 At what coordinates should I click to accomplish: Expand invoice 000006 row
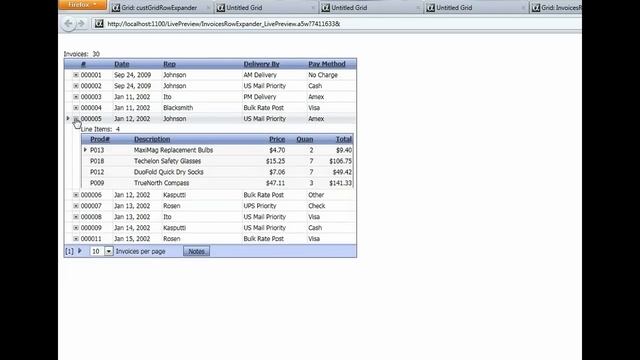(x=76, y=195)
